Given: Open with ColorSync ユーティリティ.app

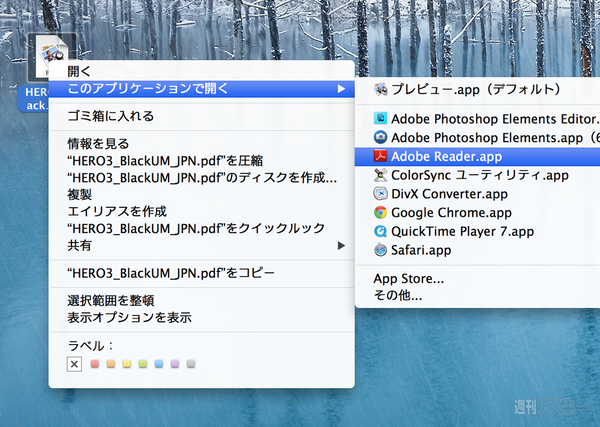Looking at the screenshot, I should point(478,175).
